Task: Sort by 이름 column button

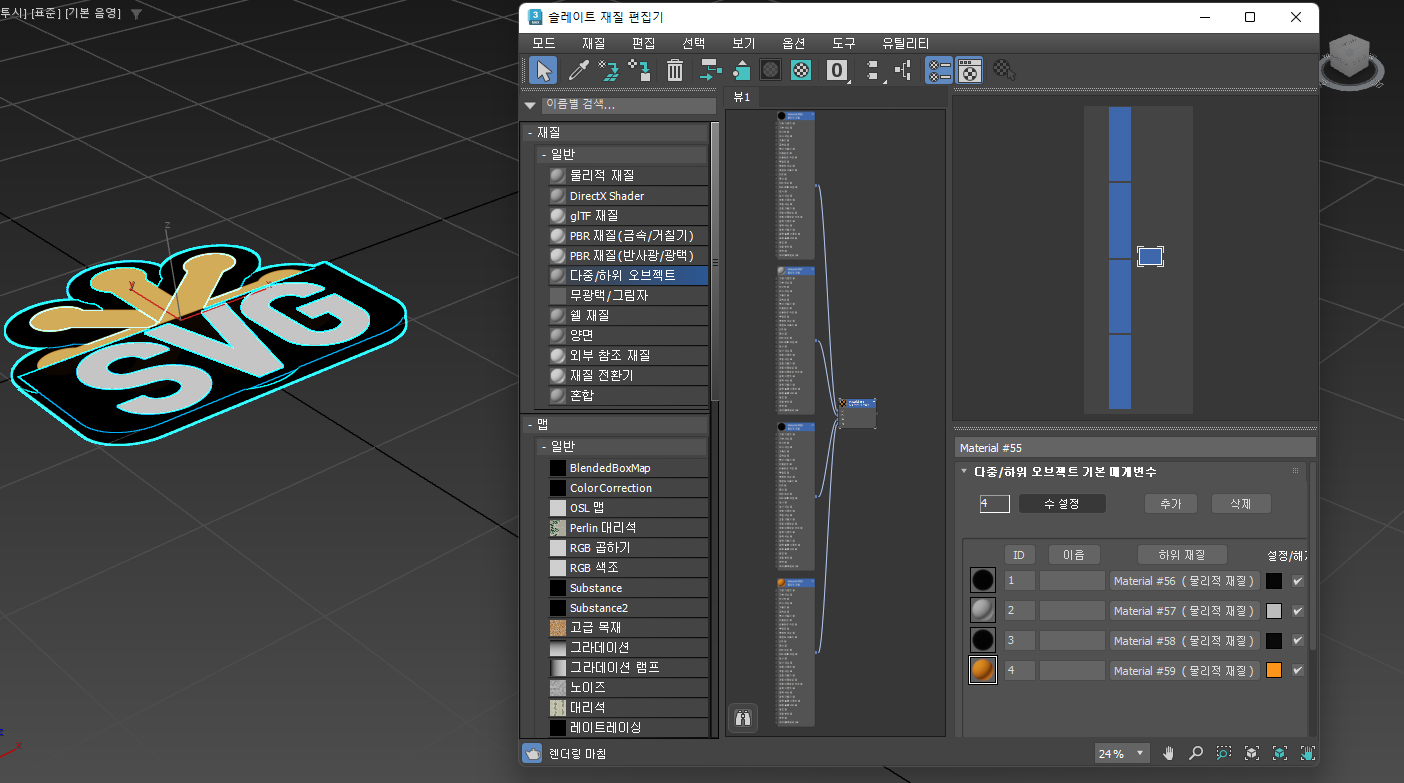Action: point(1074,555)
